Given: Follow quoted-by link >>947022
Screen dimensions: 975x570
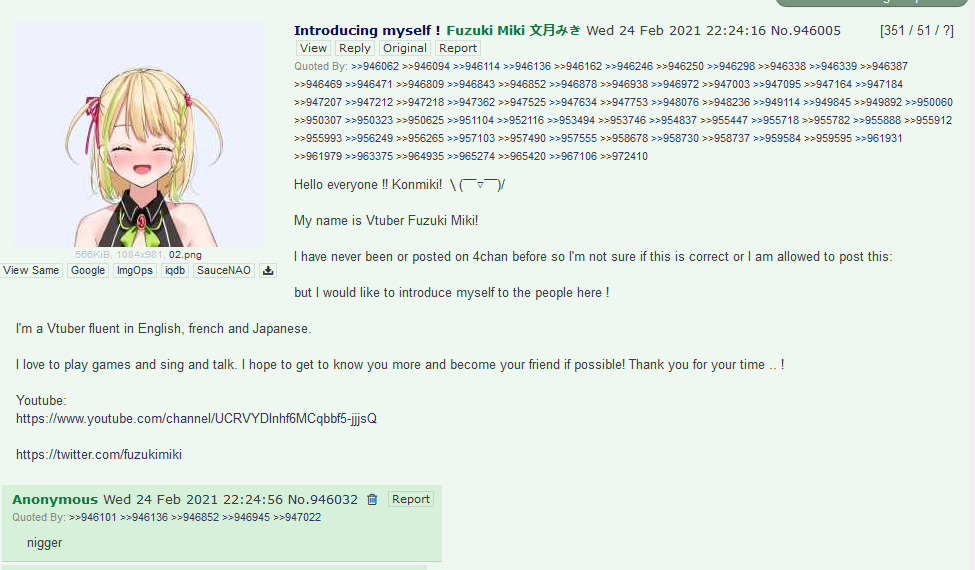Looking at the screenshot, I should (297, 517).
